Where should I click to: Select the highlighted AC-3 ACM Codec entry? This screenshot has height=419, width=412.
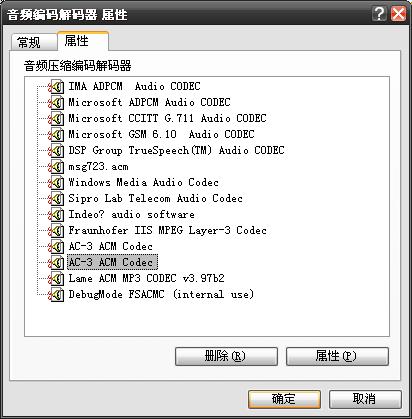coord(112,262)
